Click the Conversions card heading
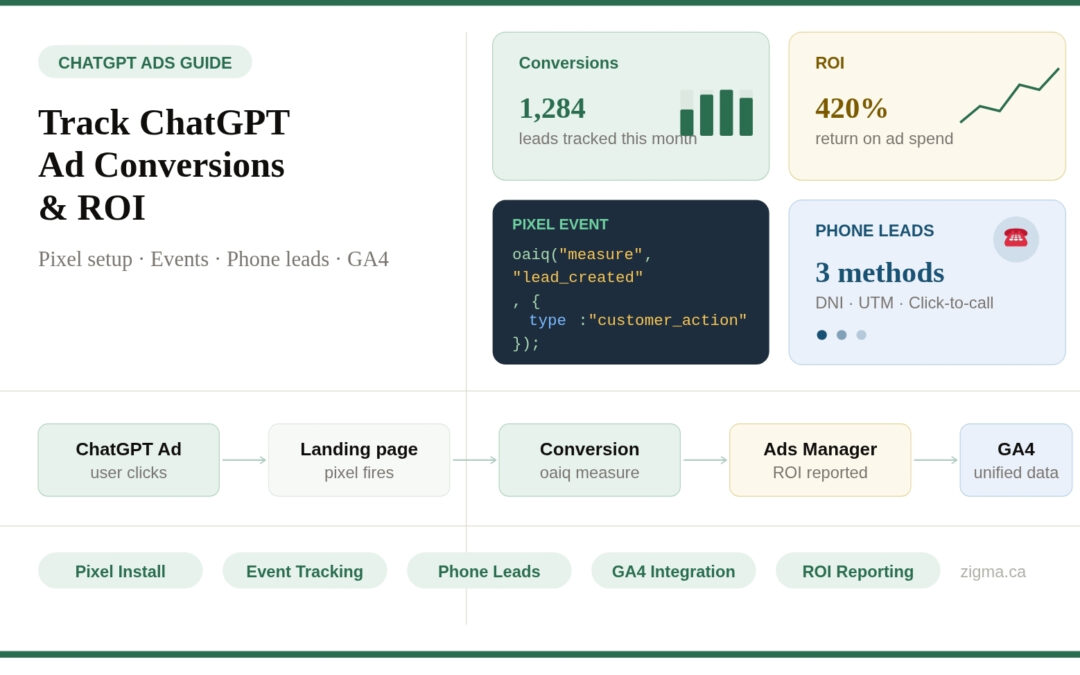The width and height of the screenshot is (1080, 675). coord(568,63)
